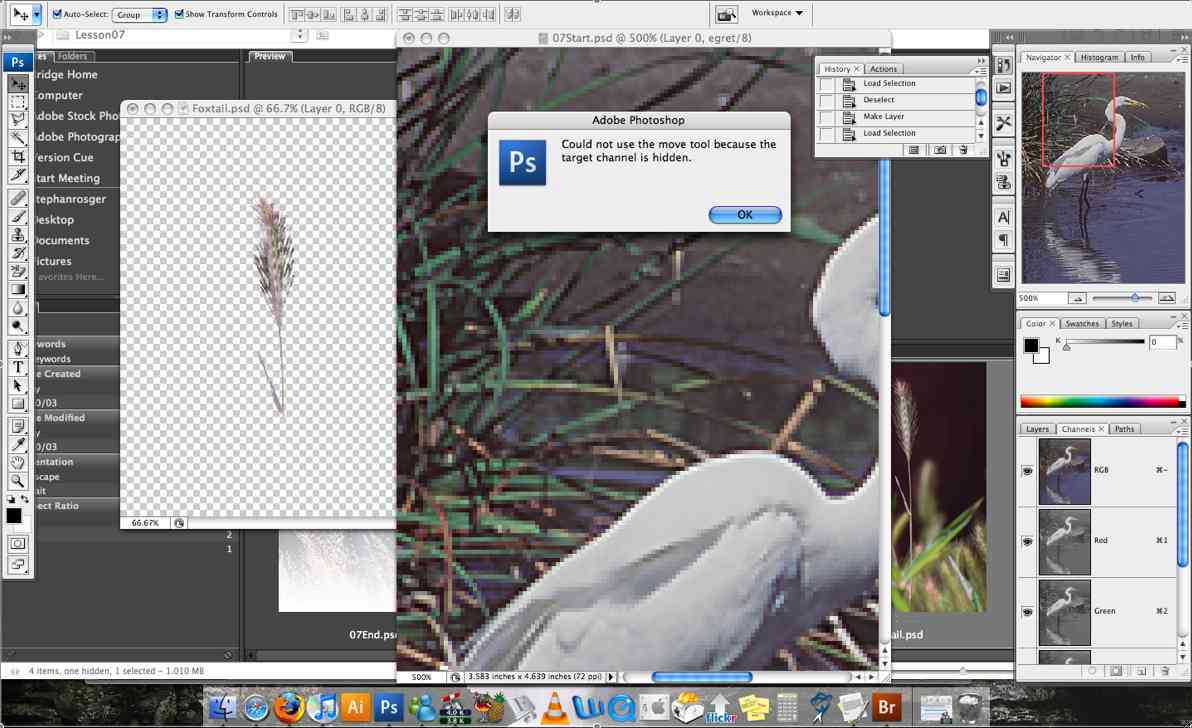Click OK in the Adobe Photoshop alert
The height and width of the screenshot is (728, 1192).
point(744,215)
